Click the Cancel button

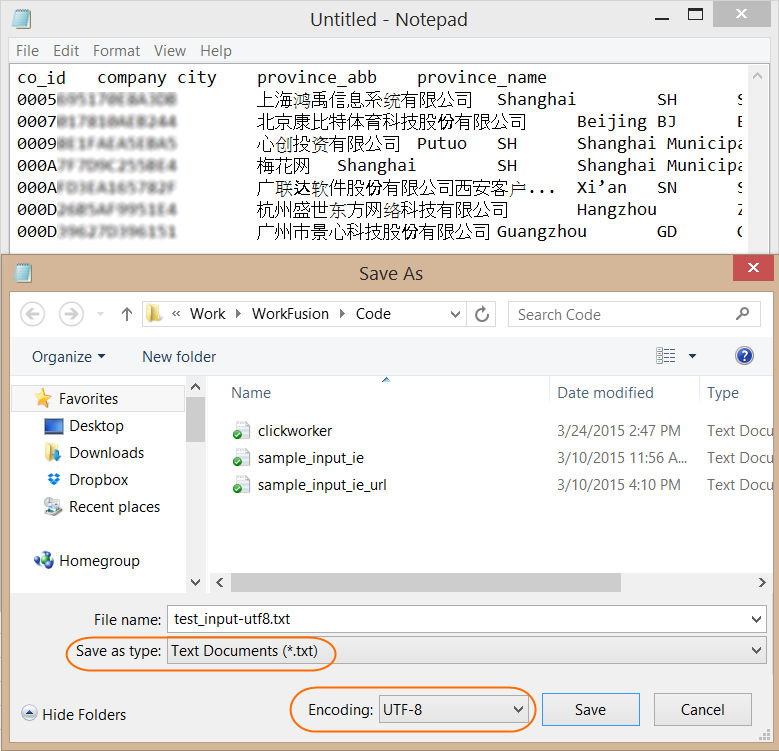pos(702,710)
